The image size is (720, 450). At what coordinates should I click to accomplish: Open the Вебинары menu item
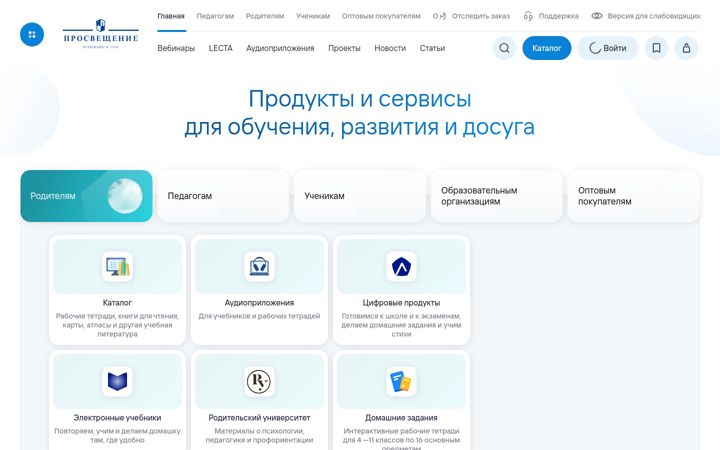176,48
